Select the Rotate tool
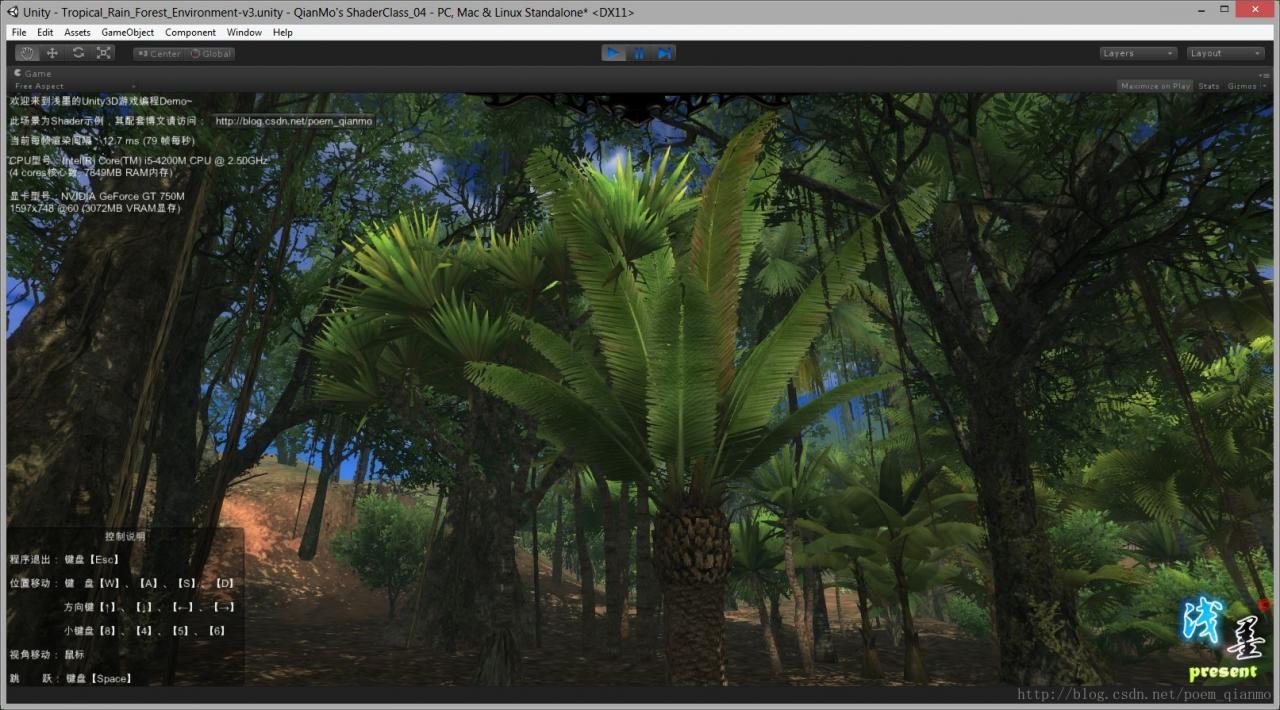The height and width of the screenshot is (710, 1280). click(78, 53)
